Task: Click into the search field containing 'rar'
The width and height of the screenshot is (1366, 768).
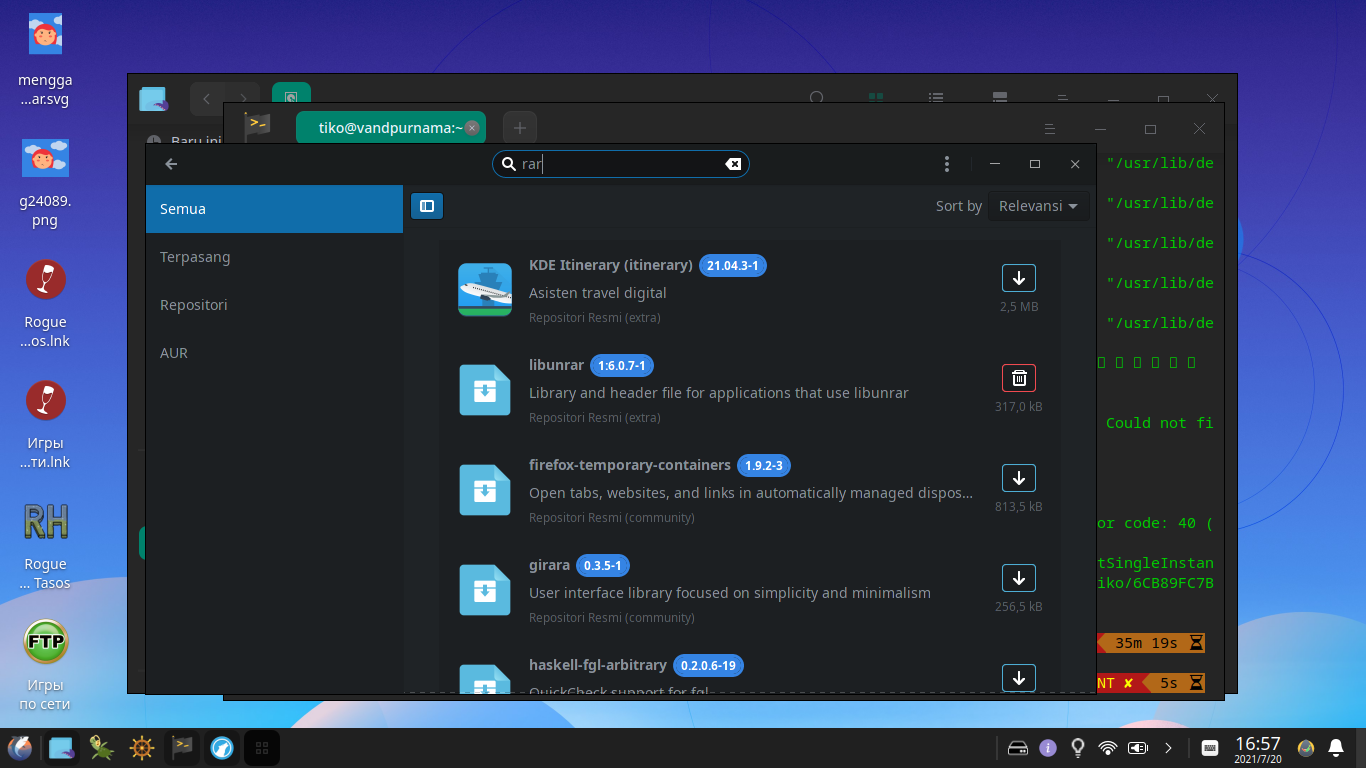Action: click(x=620, y=164)
